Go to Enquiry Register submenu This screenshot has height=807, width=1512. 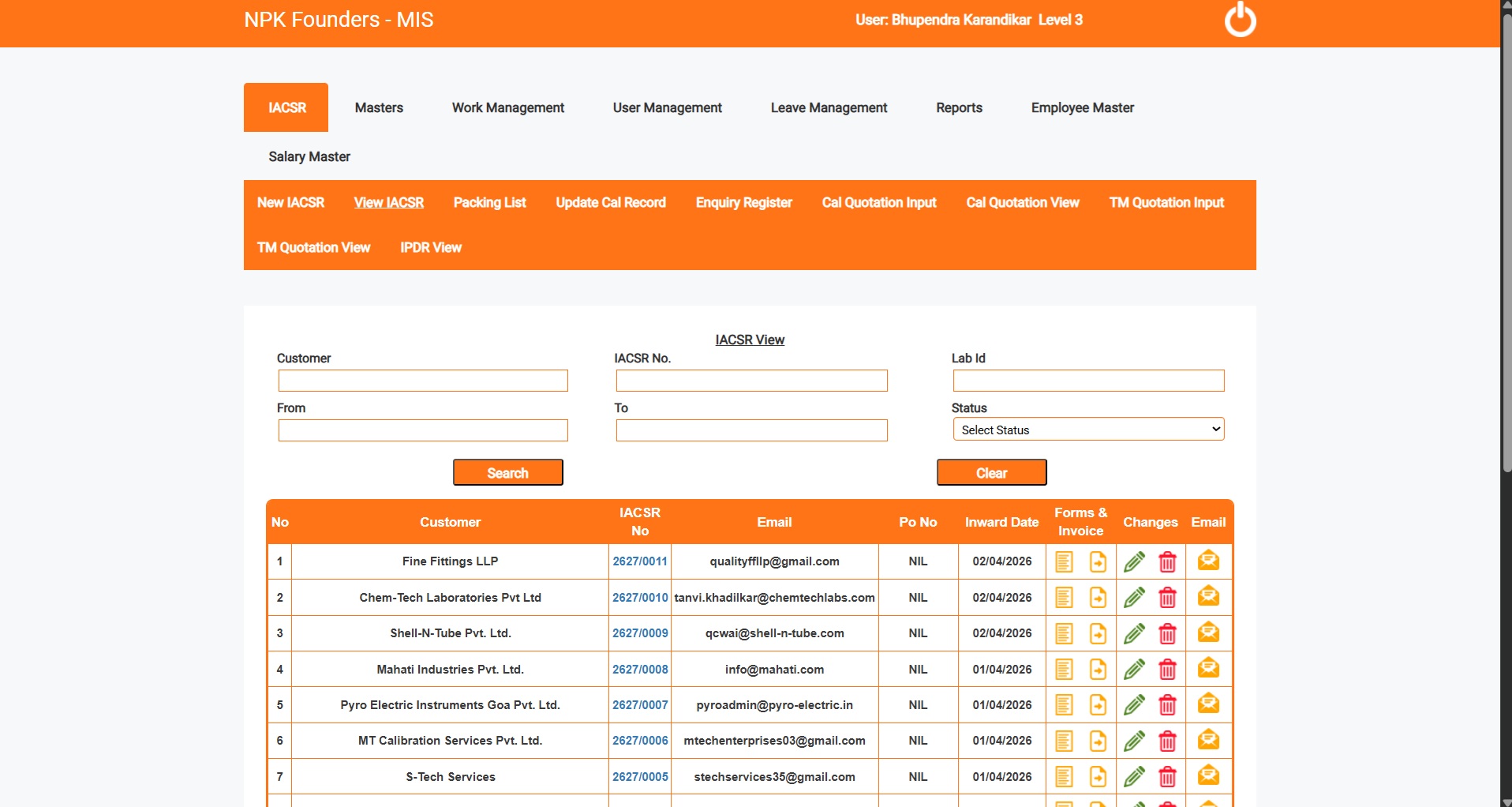pos(743,202)
